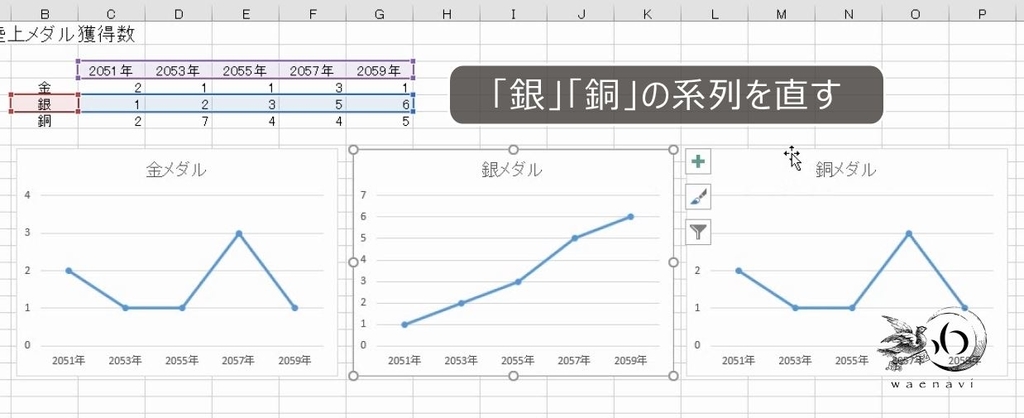The height and width of the screenshot is (418, 1024).
Task: Click the vertical axis value 4 in 金メダル chart
Action: (x=27, y=195)
